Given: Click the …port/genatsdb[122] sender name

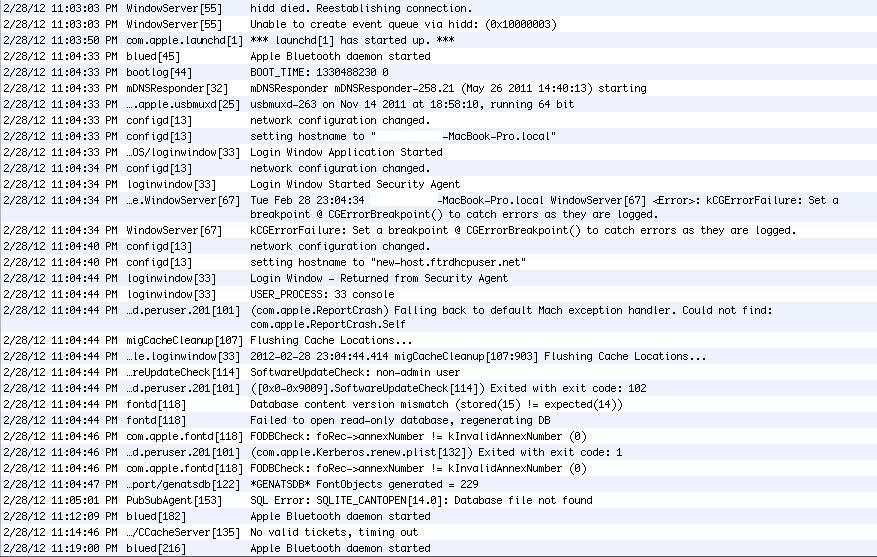Looking at the screenshot, I should [x=183, y=484].
